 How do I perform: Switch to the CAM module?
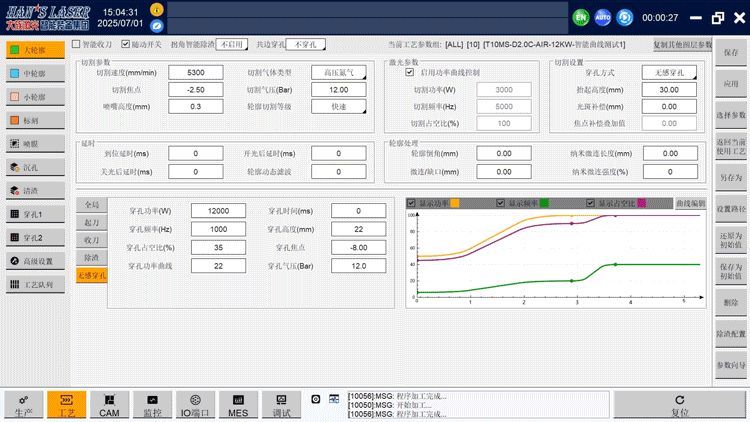coord(109,404)
